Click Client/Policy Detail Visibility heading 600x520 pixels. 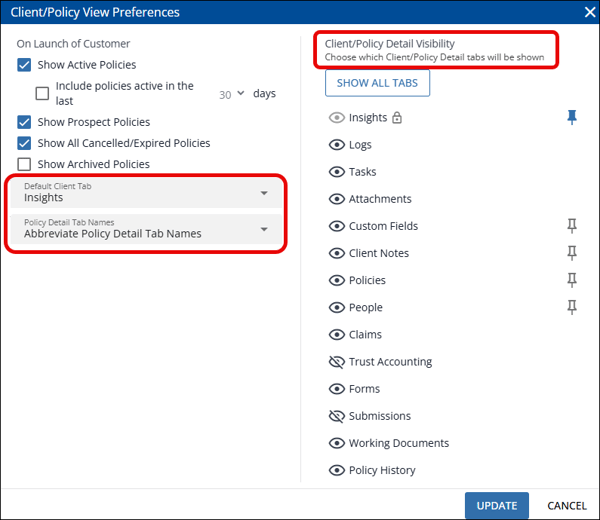(x=390, y=44)
